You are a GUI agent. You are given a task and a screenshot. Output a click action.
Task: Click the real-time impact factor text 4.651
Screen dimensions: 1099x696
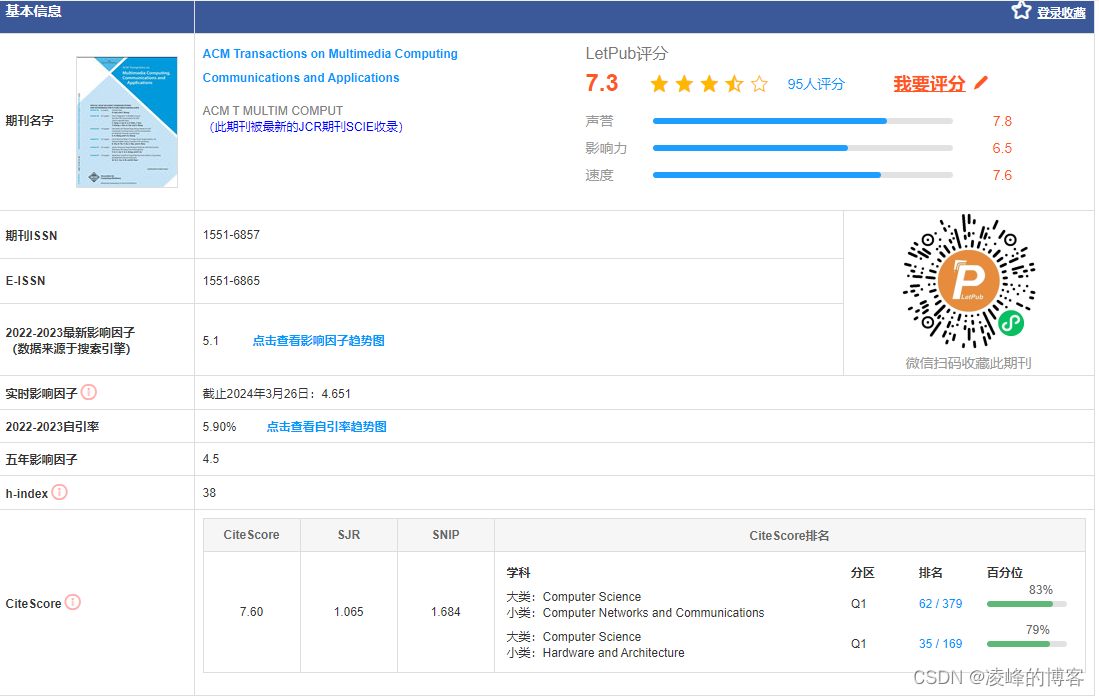pyautogui.click(x=336, y=394)
